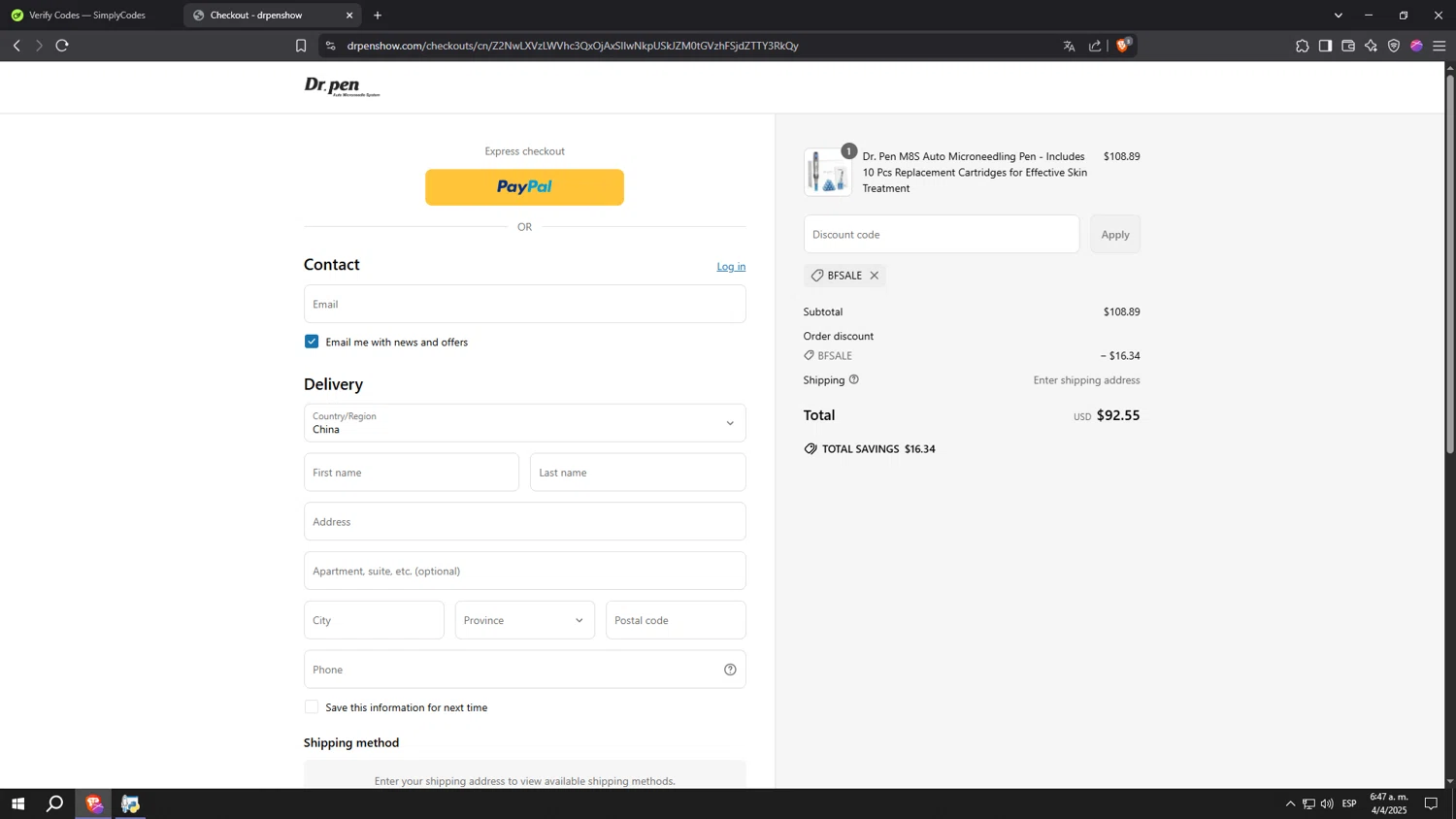The image size is (1456, 819).
Task: Open Brave Wallet icon
Action: [x=1348, y=46]
